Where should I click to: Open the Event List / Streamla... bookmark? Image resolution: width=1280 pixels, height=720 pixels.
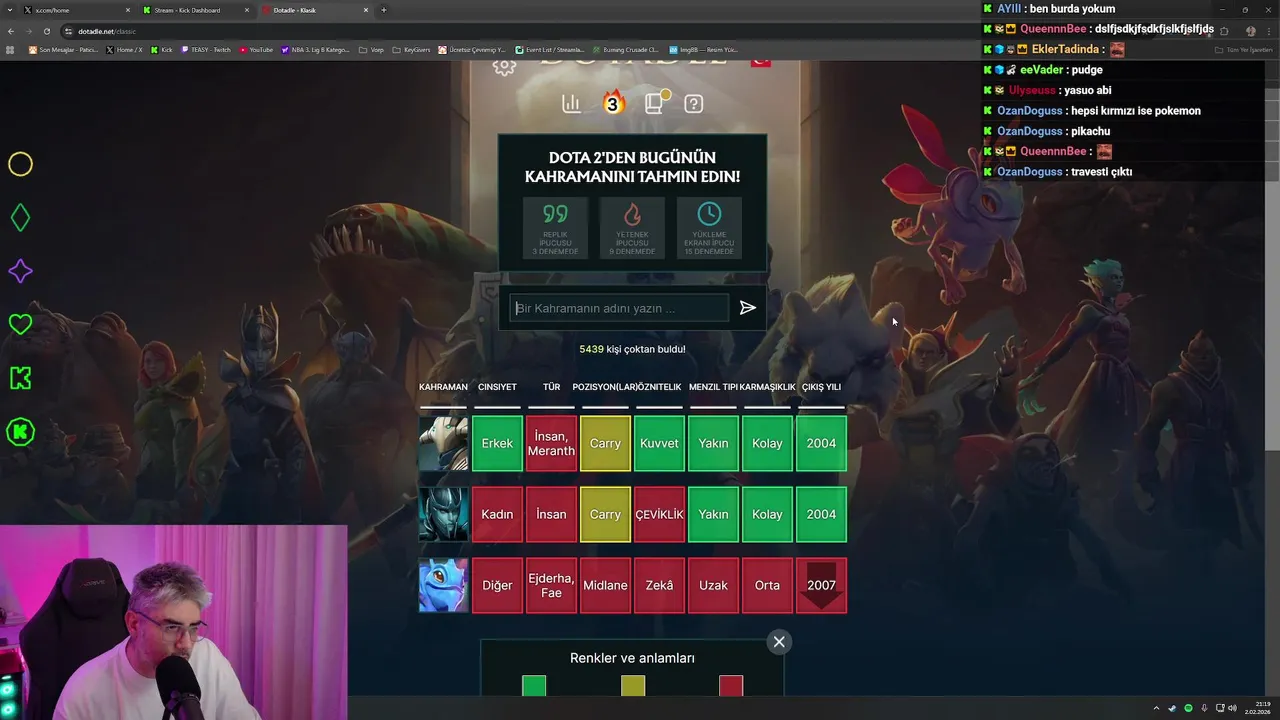point(550,49)
